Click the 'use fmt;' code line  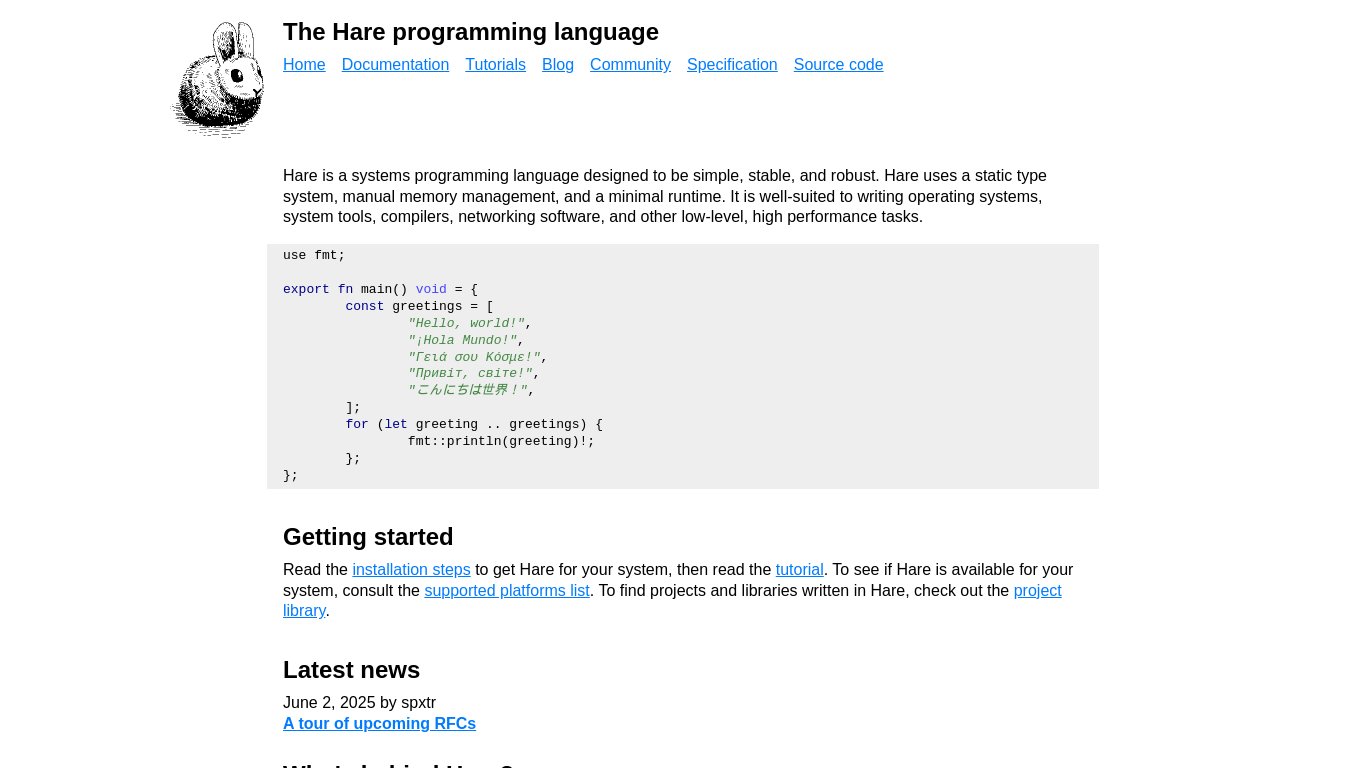click(314, 256)
